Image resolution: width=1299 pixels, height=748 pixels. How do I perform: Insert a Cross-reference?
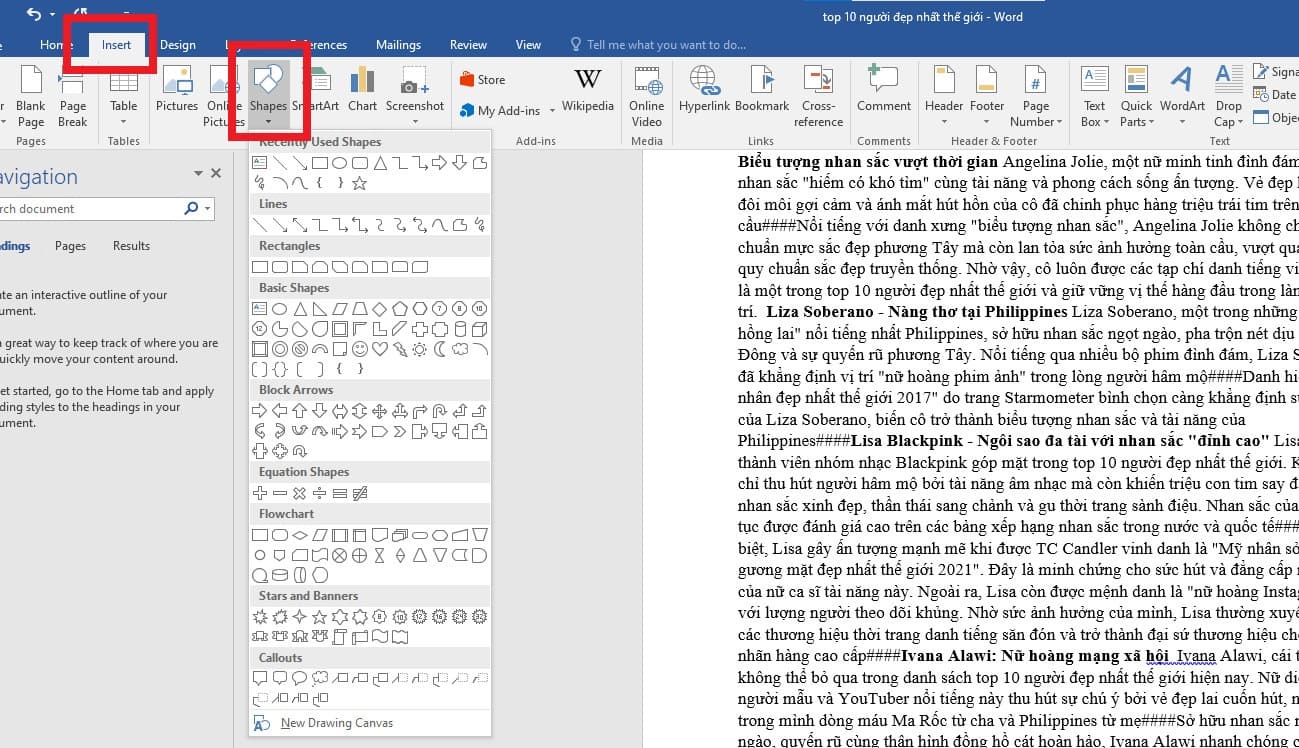tap(819, 97)
